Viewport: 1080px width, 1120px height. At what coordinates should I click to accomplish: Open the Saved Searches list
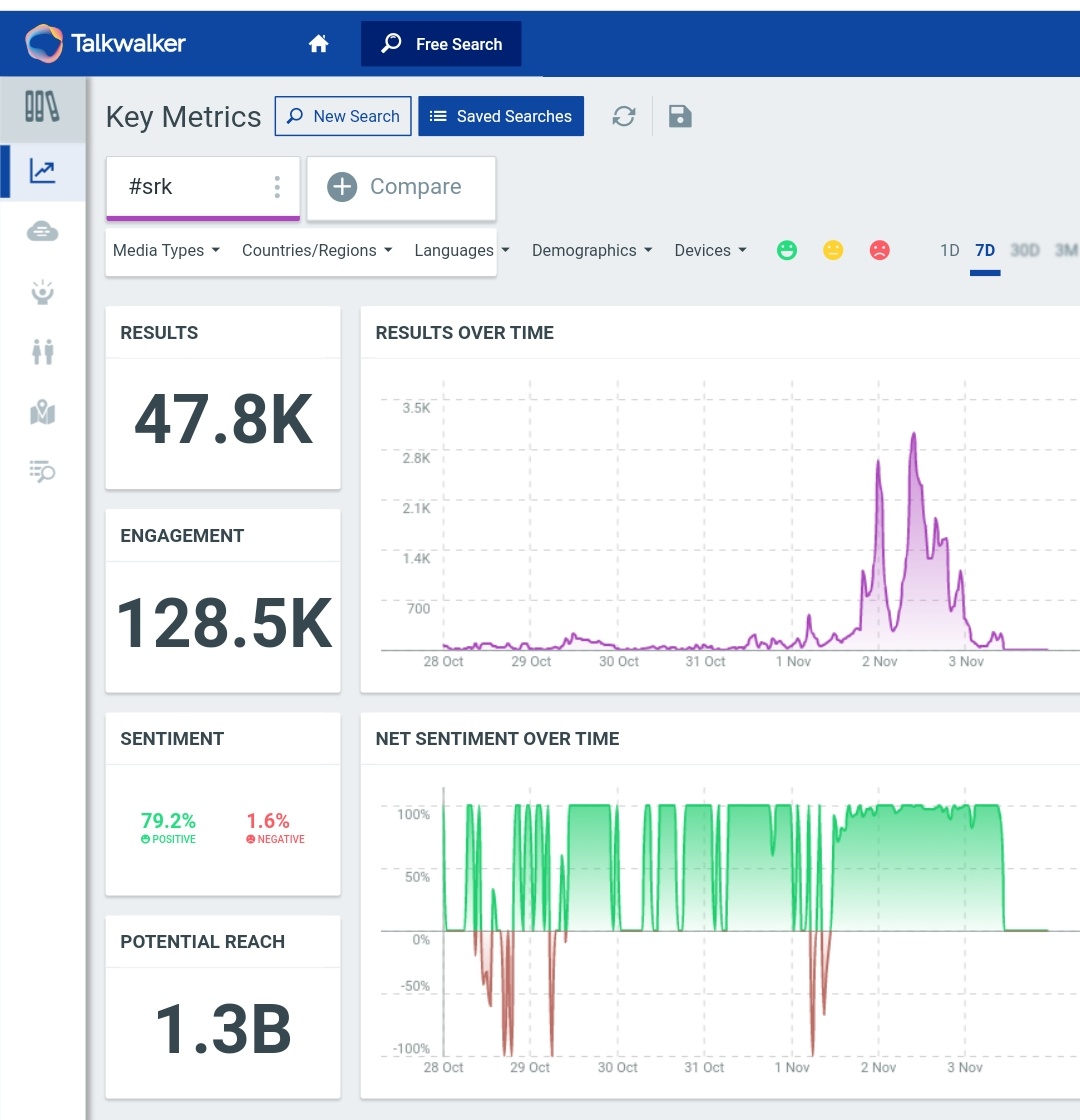pyautogui.click(x=501, y=116)
